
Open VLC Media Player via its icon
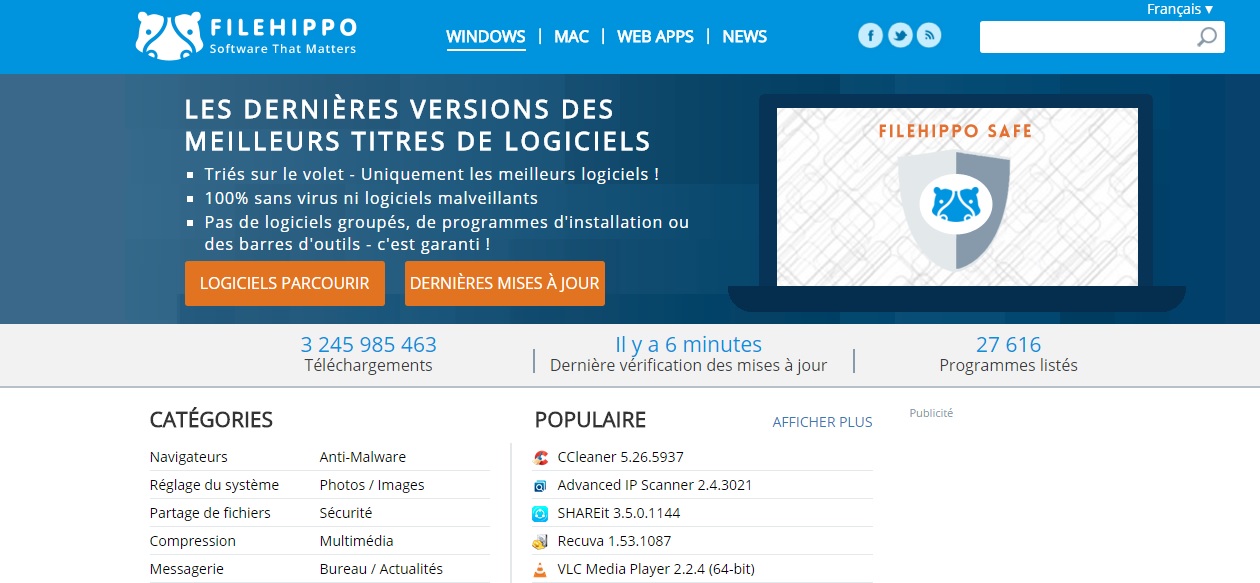click(x=540, y=568)
